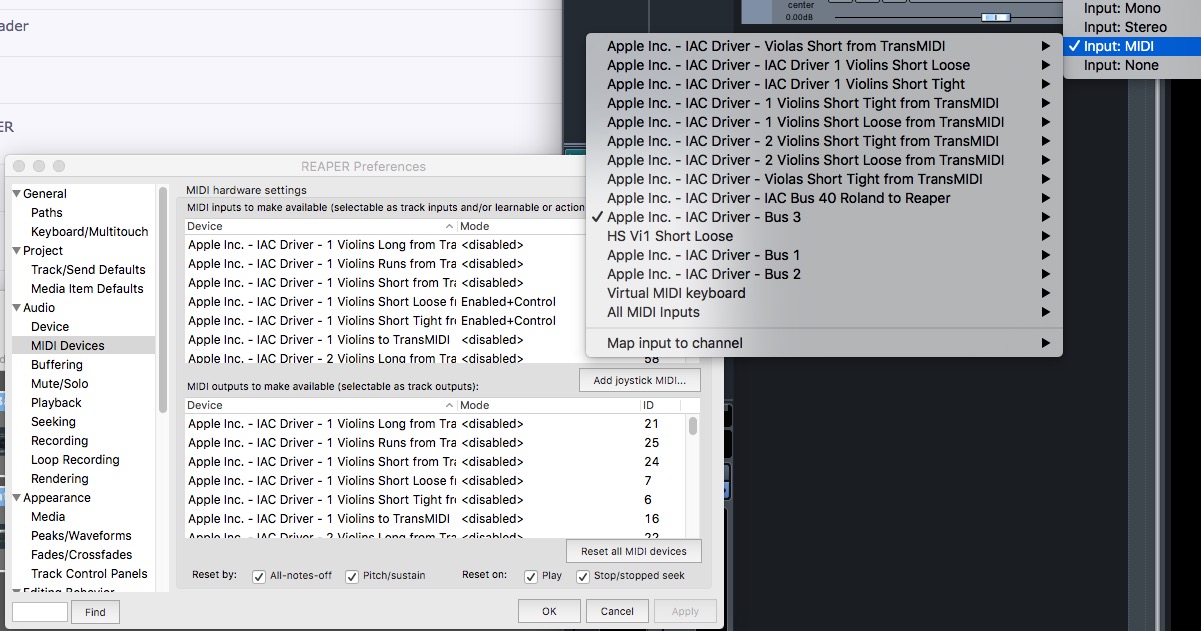Open Buffering preferences

[x=57, y=365]
